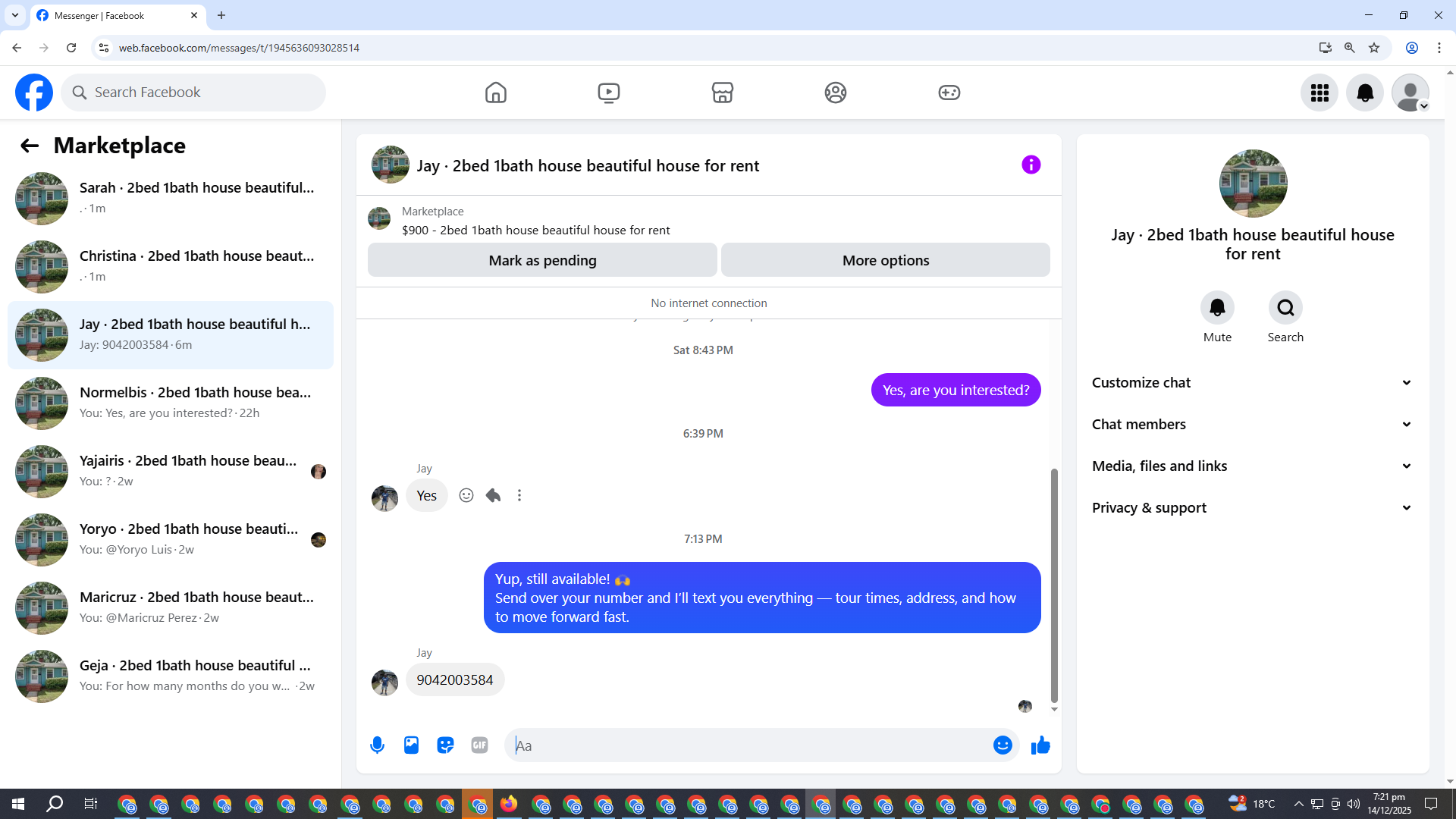Click the chat scrollbar thumb
The width and height of the screenshot is (1456, 819).
(x=1054, y=584)
